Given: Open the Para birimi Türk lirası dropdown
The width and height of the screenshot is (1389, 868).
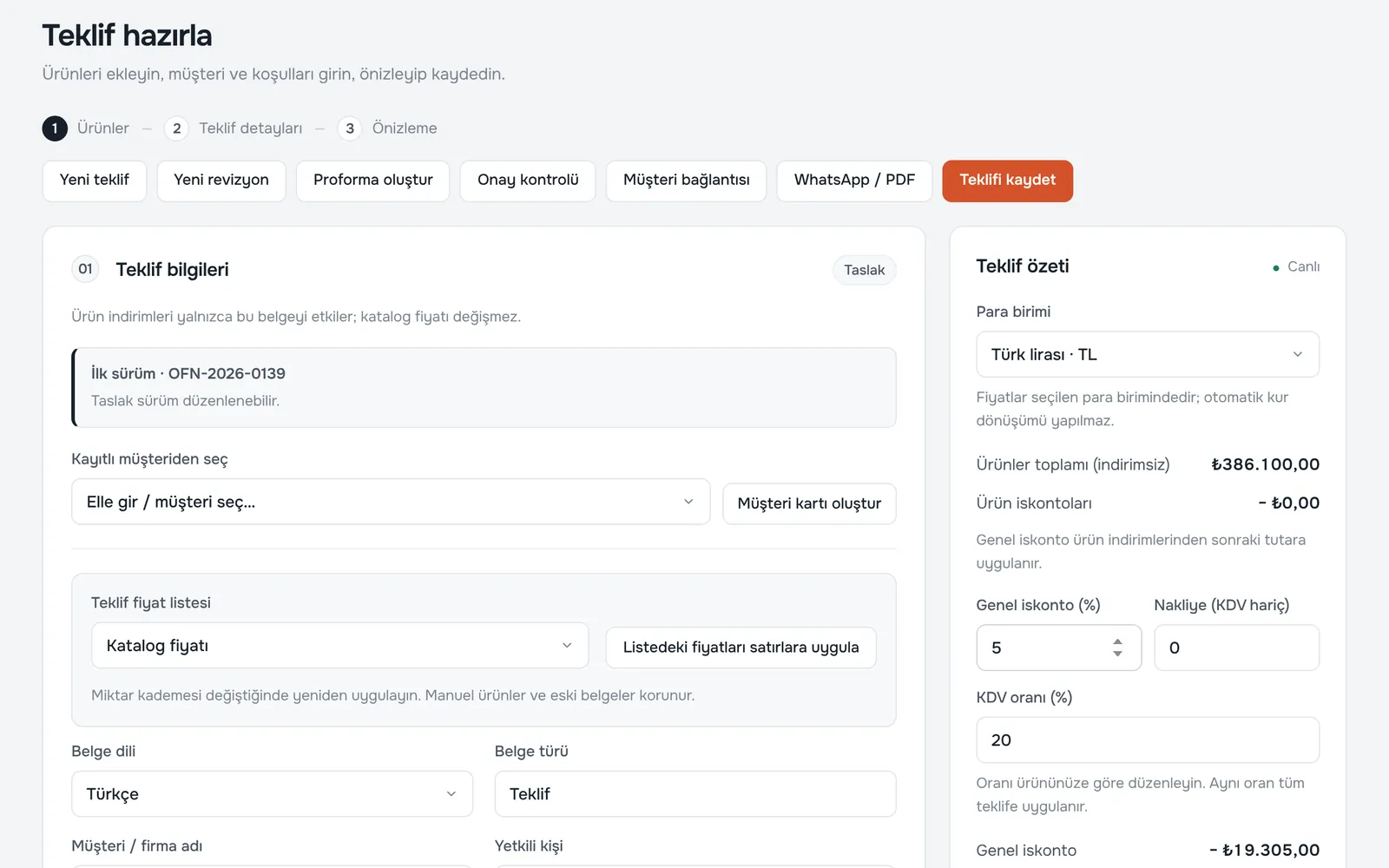Looking at the screenshot, I should (x=1148, y=354).
